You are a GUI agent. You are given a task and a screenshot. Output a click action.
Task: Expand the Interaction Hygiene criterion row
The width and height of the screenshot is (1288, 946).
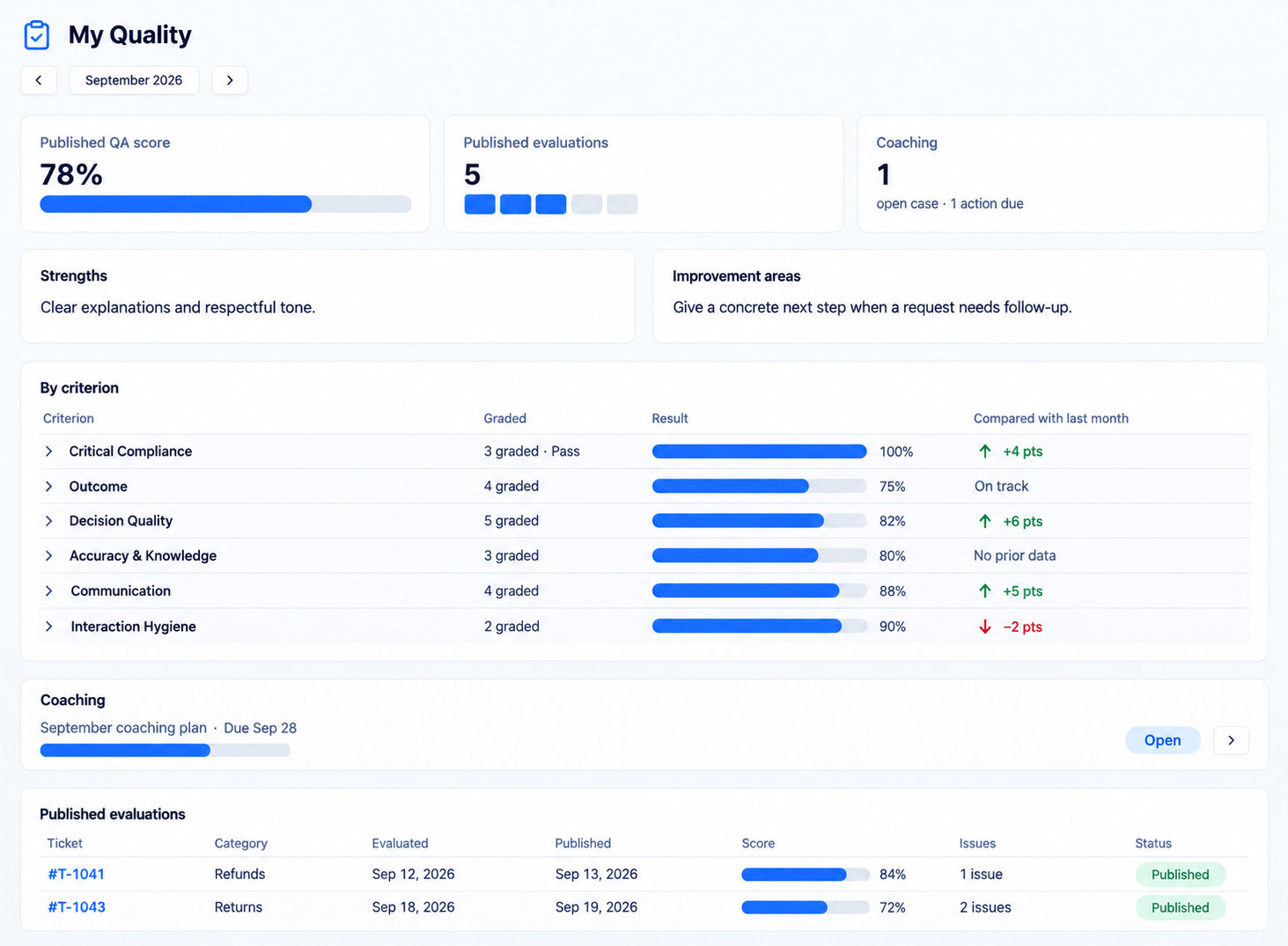point(49,627)
